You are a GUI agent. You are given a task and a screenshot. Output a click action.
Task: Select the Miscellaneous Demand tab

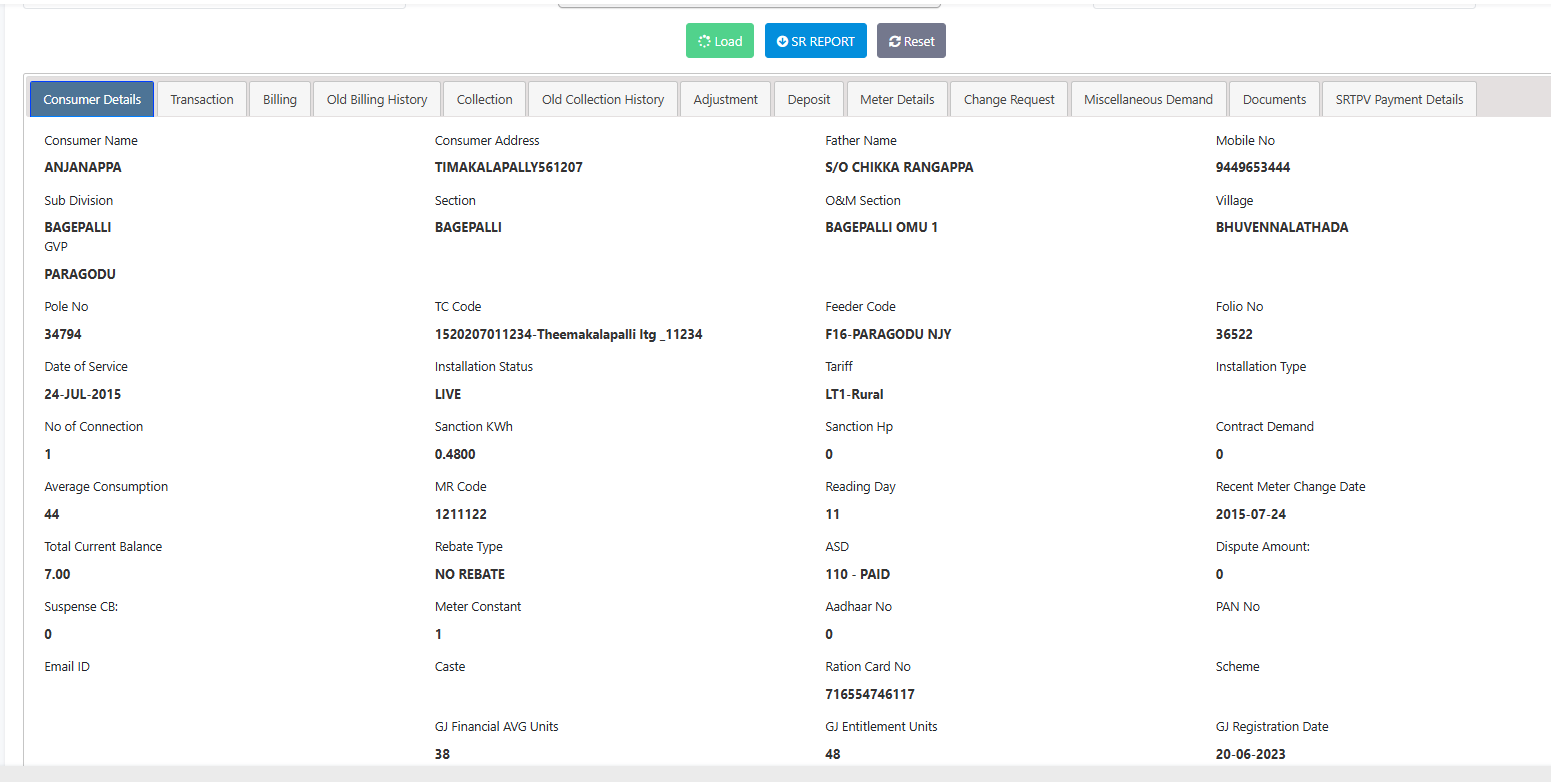[x=1148, y=99]
